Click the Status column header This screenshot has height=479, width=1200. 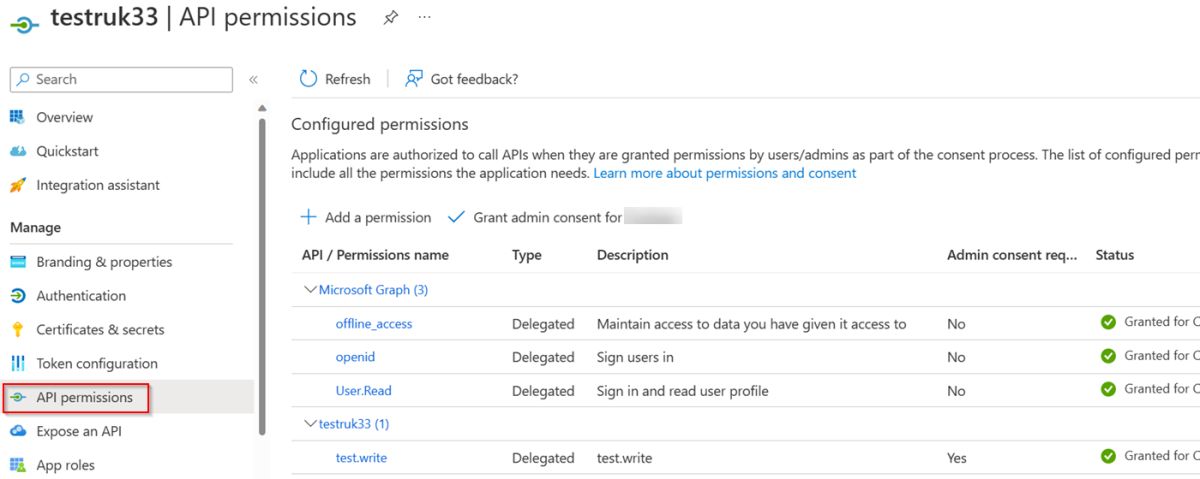[1115, 255]
